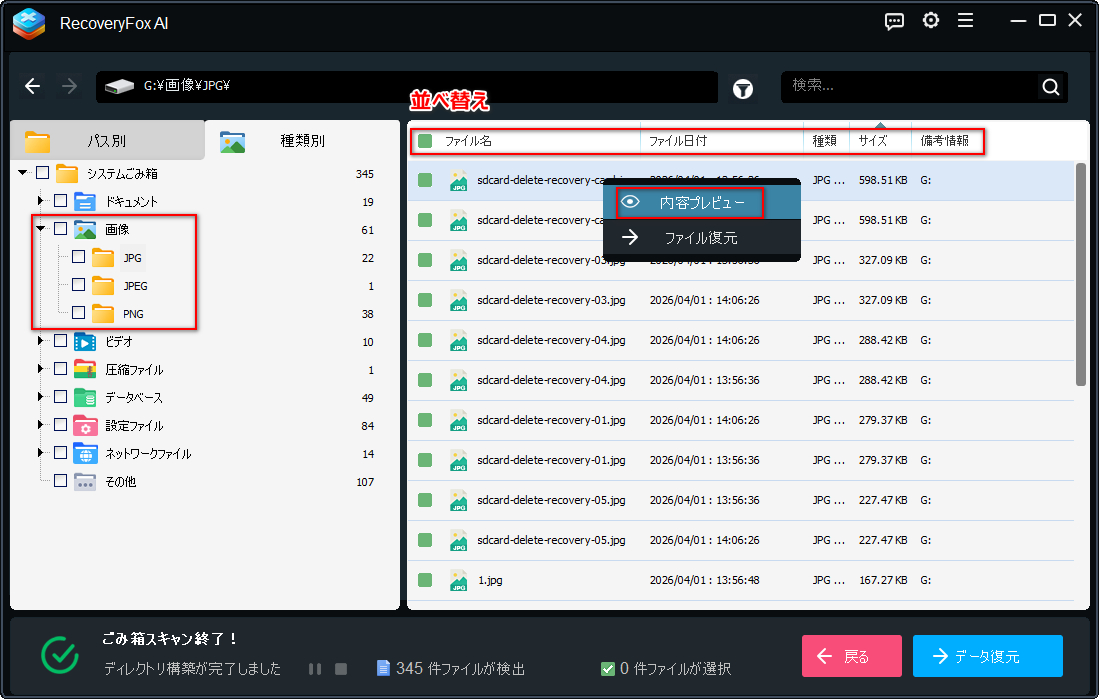Collapse the 画像 tree node
The height and width of the screenshot is (699, 1099).
click(x=41, y=229)
